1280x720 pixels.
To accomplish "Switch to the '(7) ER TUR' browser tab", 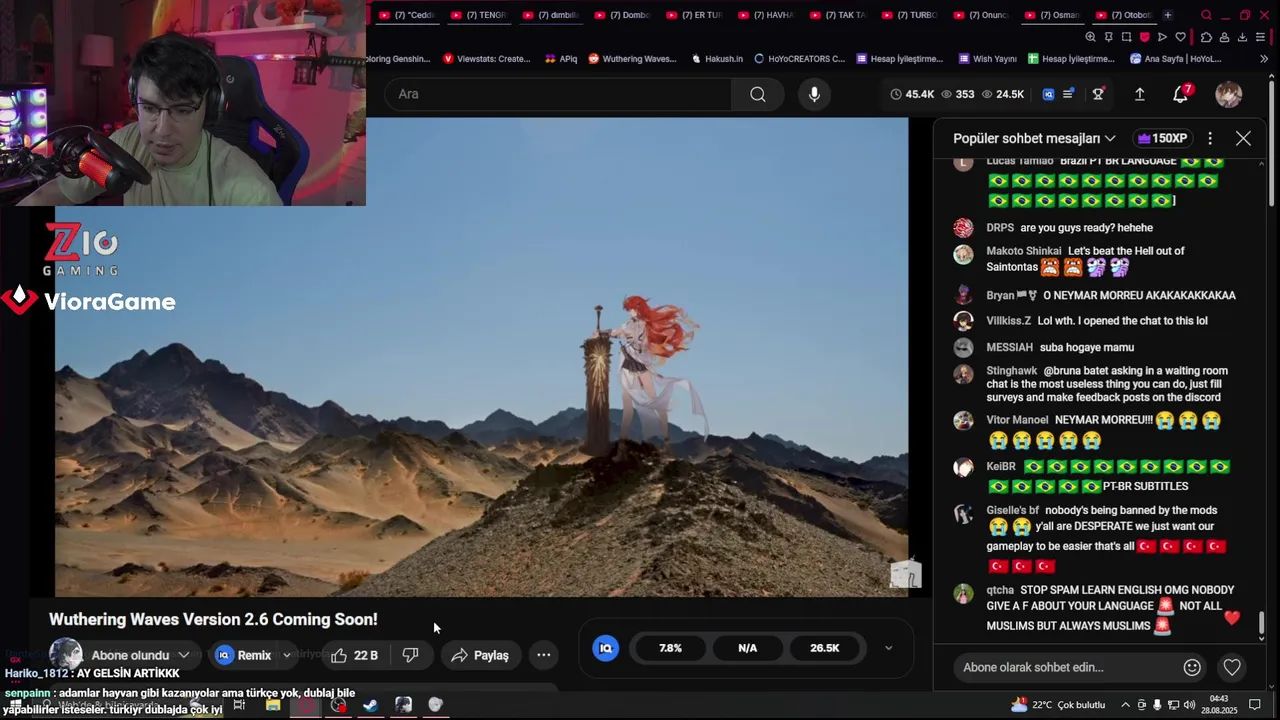I will (695, 15).
